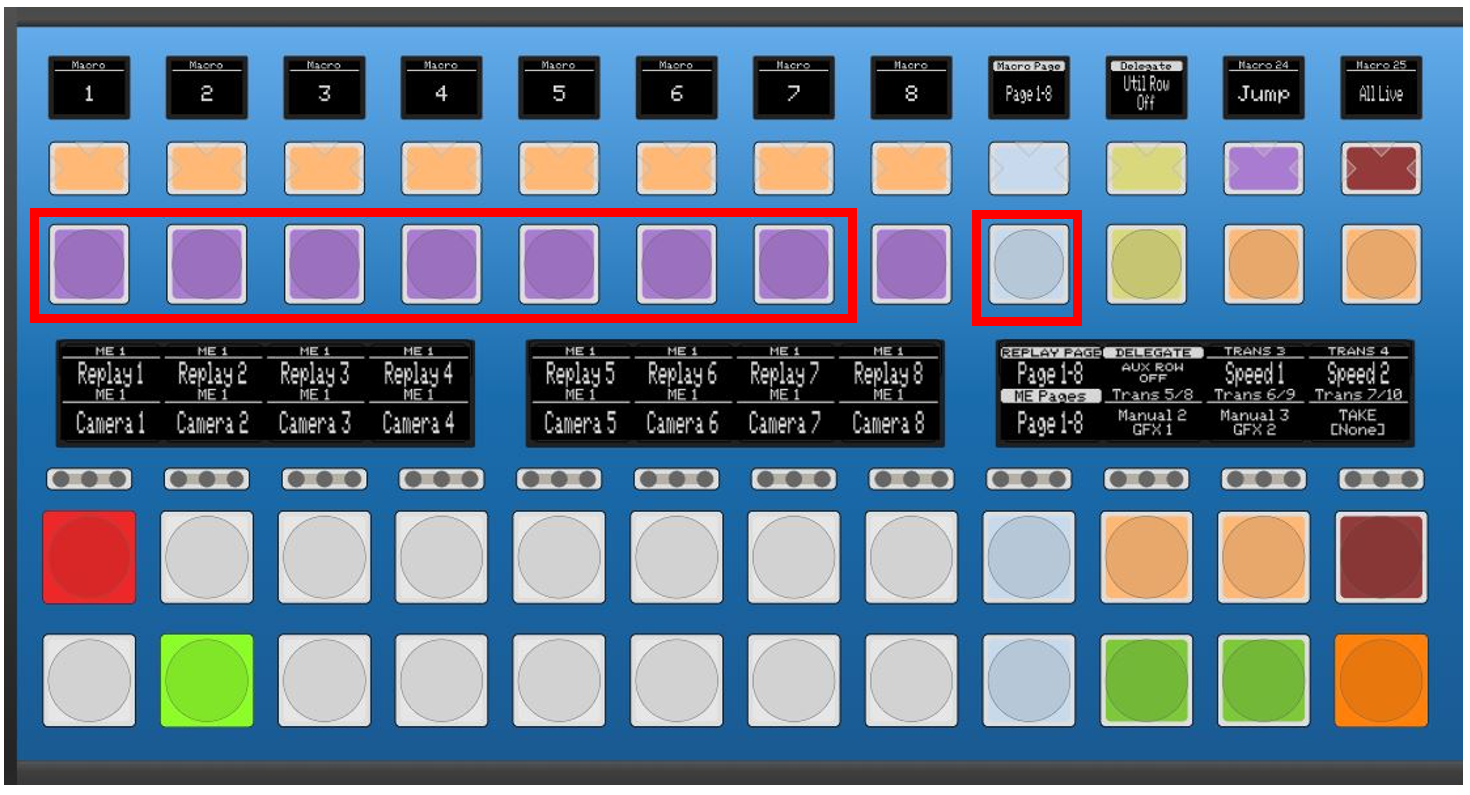The height and width of the screenshot is (795, 1470).
Task: Click the Macro 25 'All Live' display
Action: click(x=1381, y=88)
